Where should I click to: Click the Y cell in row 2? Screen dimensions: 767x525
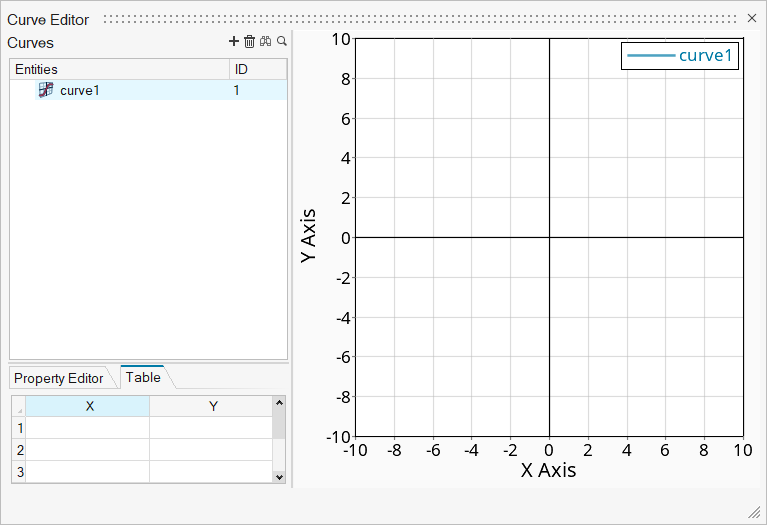click(x=212, y=450)
